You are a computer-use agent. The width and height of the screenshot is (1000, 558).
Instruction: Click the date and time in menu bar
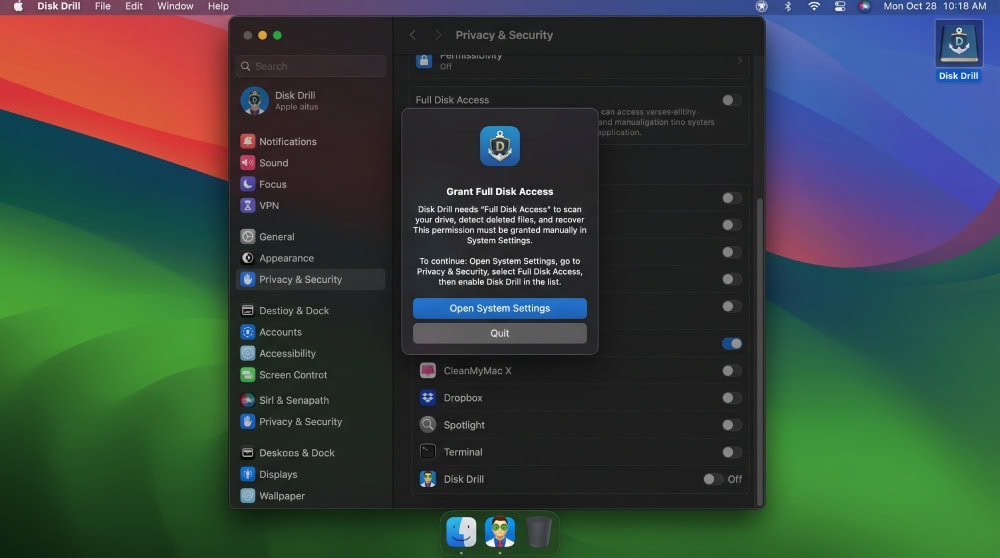point(935,6)
